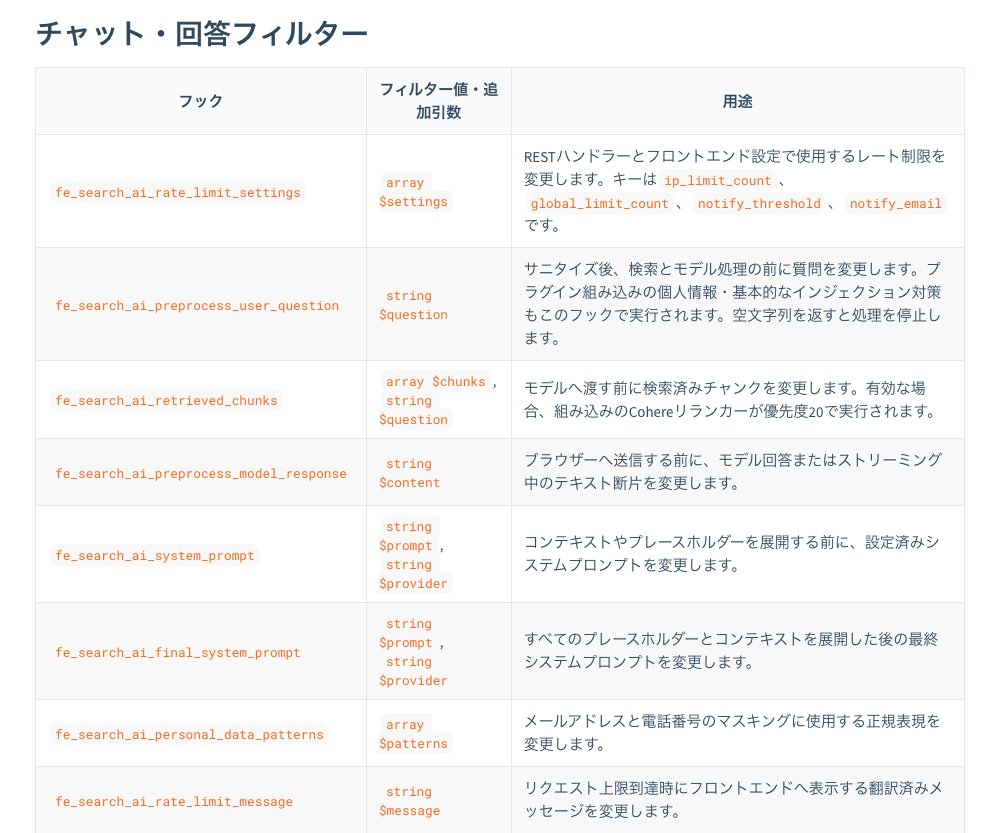The image size is (997, 833).
Task: Click the notify_email key code
Action: pos(895,203)
